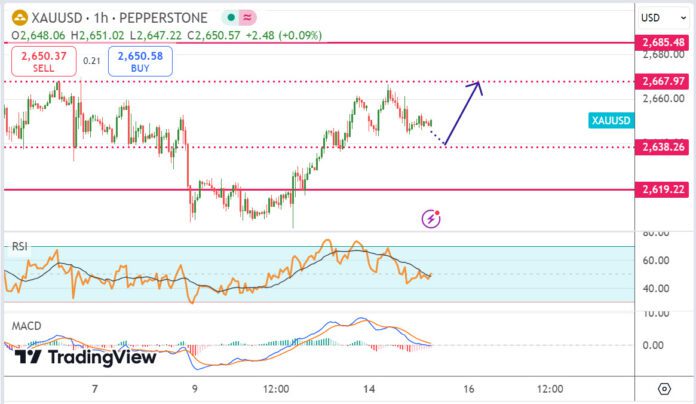The image size is (696, 404).
Task: Select the MACD indicator label
Action: pyautogui.click(x=27, y=326)
